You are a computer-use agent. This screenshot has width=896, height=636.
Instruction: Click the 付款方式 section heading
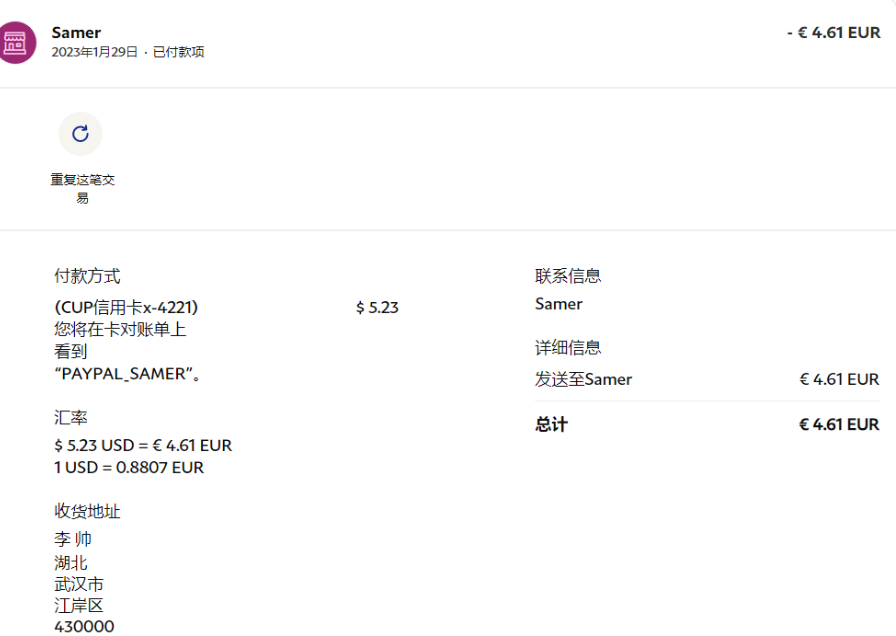coord(87,276)
